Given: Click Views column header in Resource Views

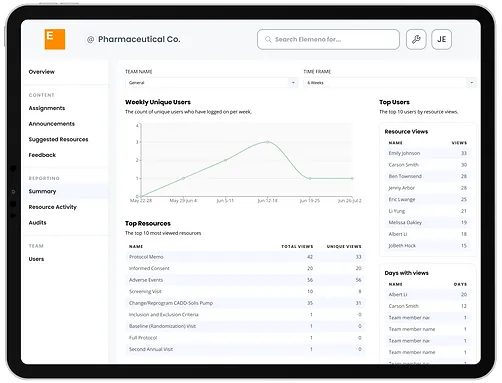Looking at the screenshot, I should [x=459, y=143].
